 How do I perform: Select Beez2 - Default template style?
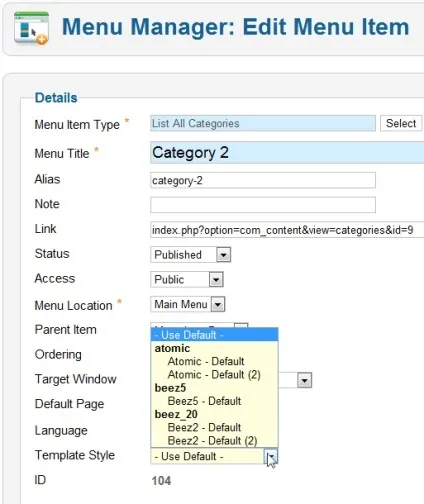pyautogui.click(x=204, y=427)
